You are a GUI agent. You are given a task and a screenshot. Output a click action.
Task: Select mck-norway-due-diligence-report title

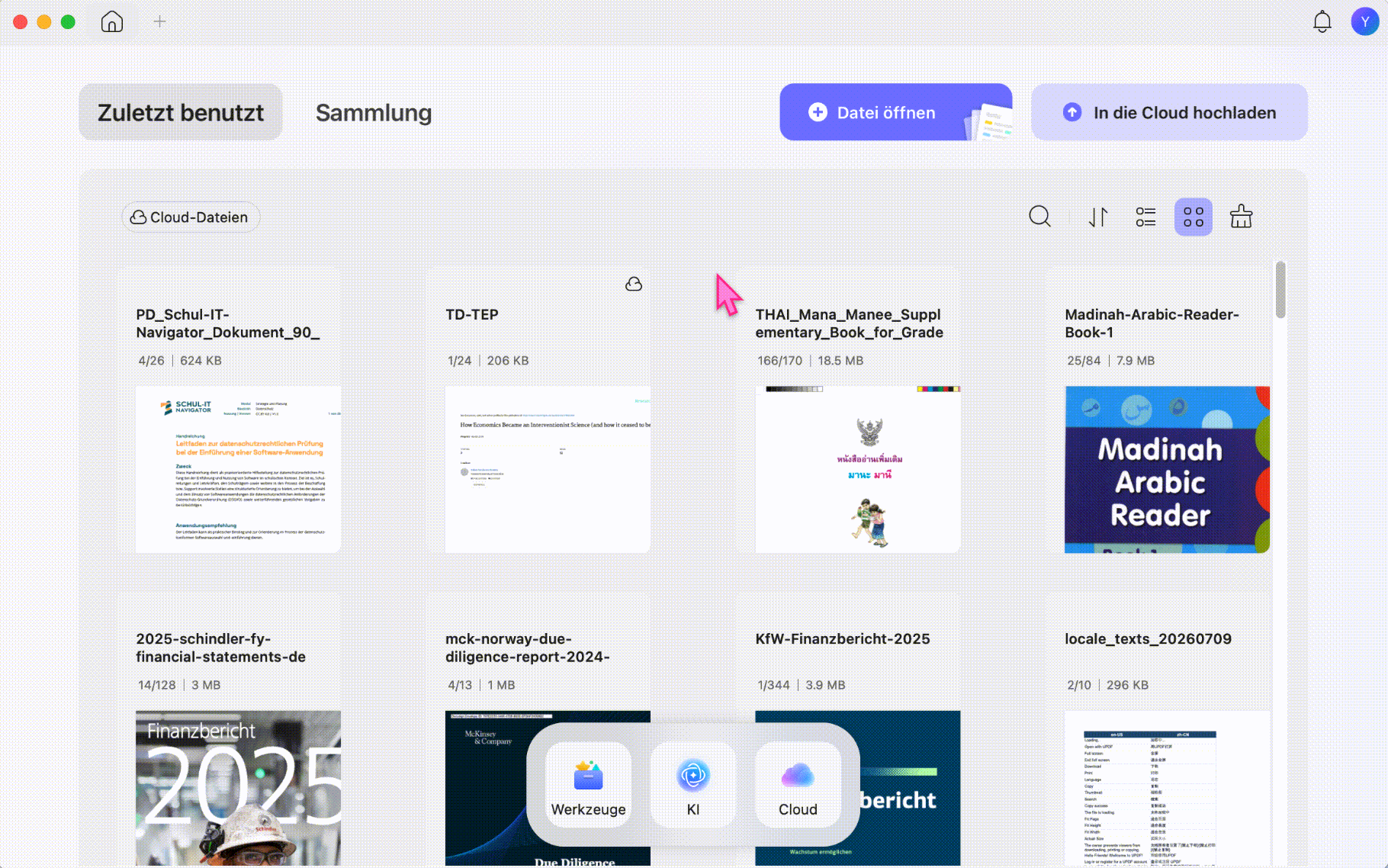(x=528, y=648)
